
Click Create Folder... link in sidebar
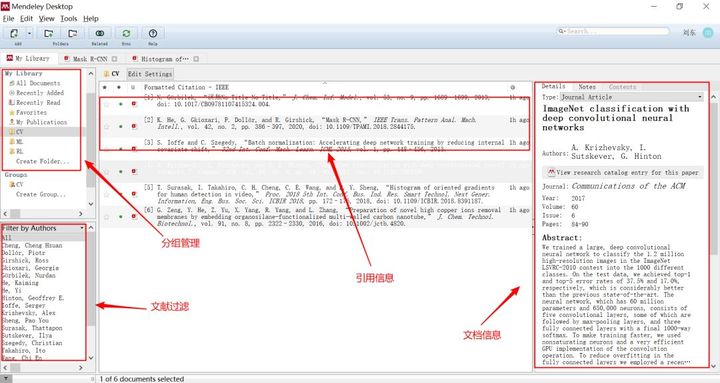click(42, 161)
